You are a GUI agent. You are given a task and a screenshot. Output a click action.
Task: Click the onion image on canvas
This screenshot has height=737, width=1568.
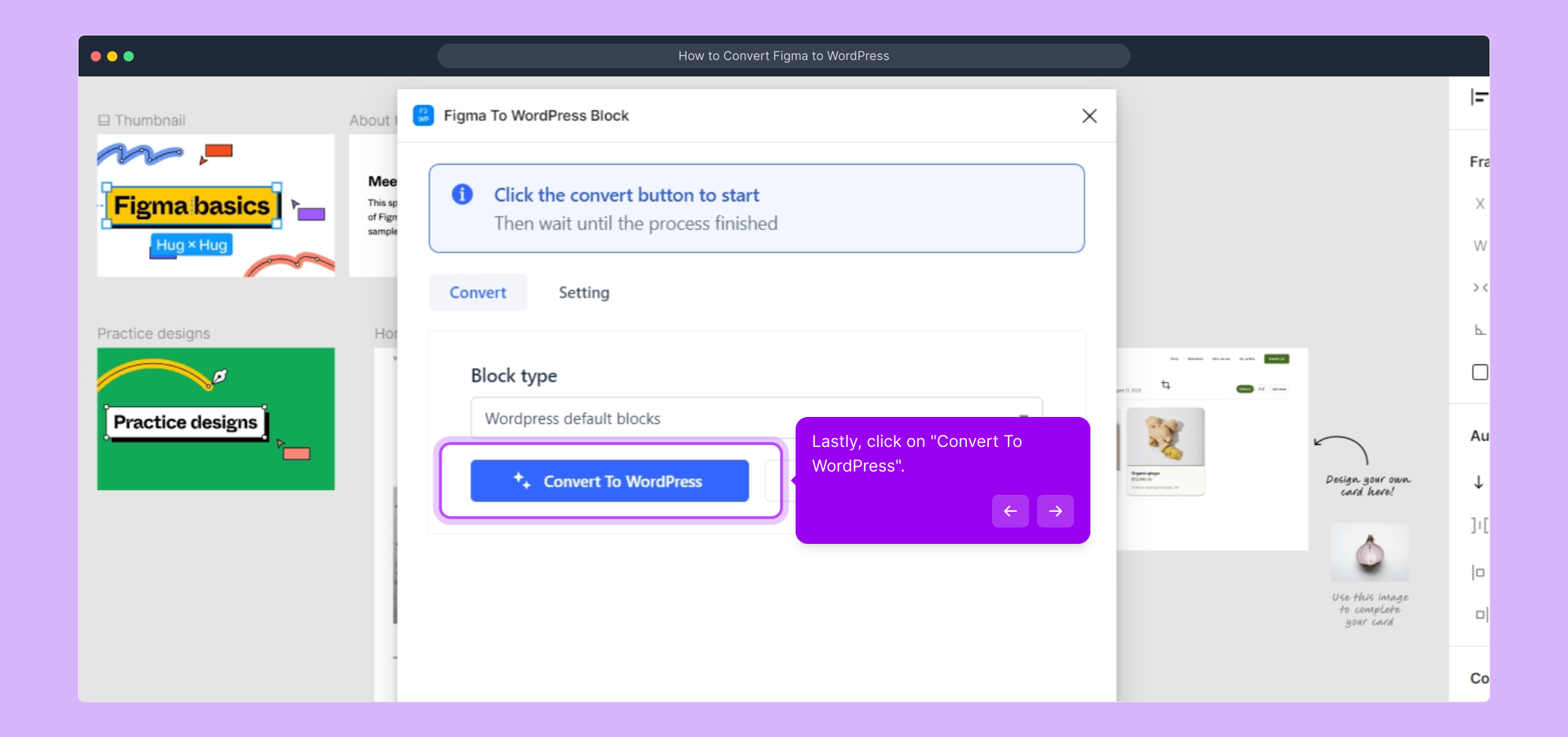tap(1369, 552)
